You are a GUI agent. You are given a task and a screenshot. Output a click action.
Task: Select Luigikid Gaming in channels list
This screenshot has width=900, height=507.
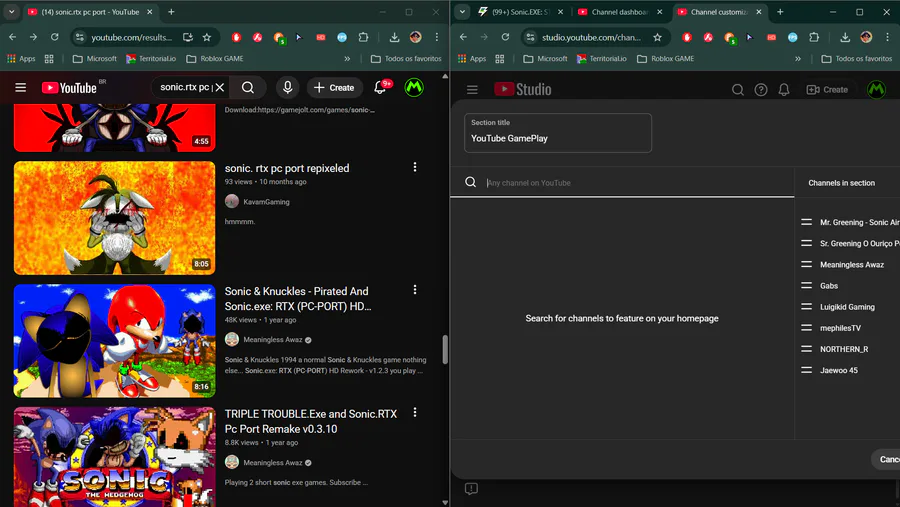pyautogui.click(x=847, y=307)
